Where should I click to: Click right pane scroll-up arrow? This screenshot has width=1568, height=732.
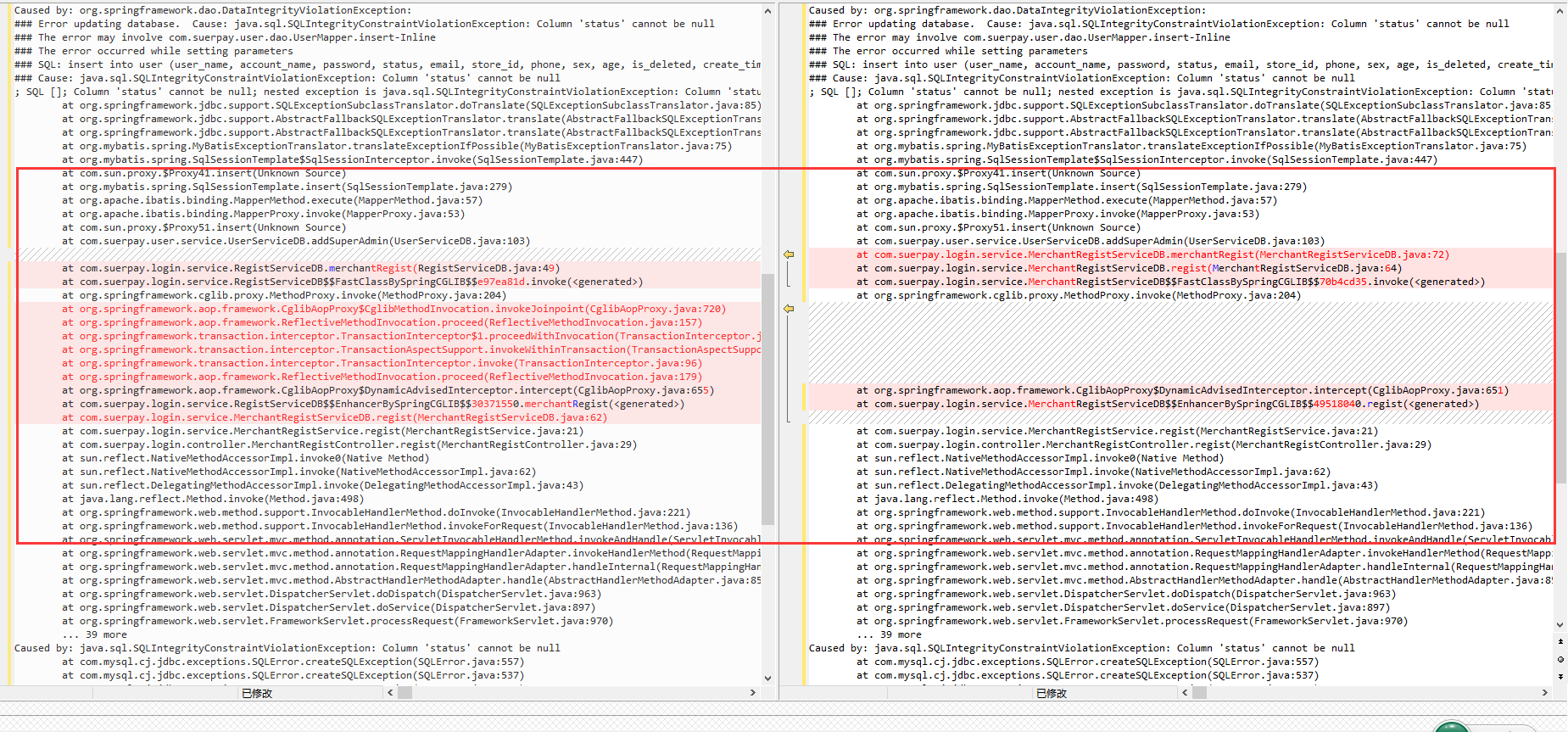1561,11
